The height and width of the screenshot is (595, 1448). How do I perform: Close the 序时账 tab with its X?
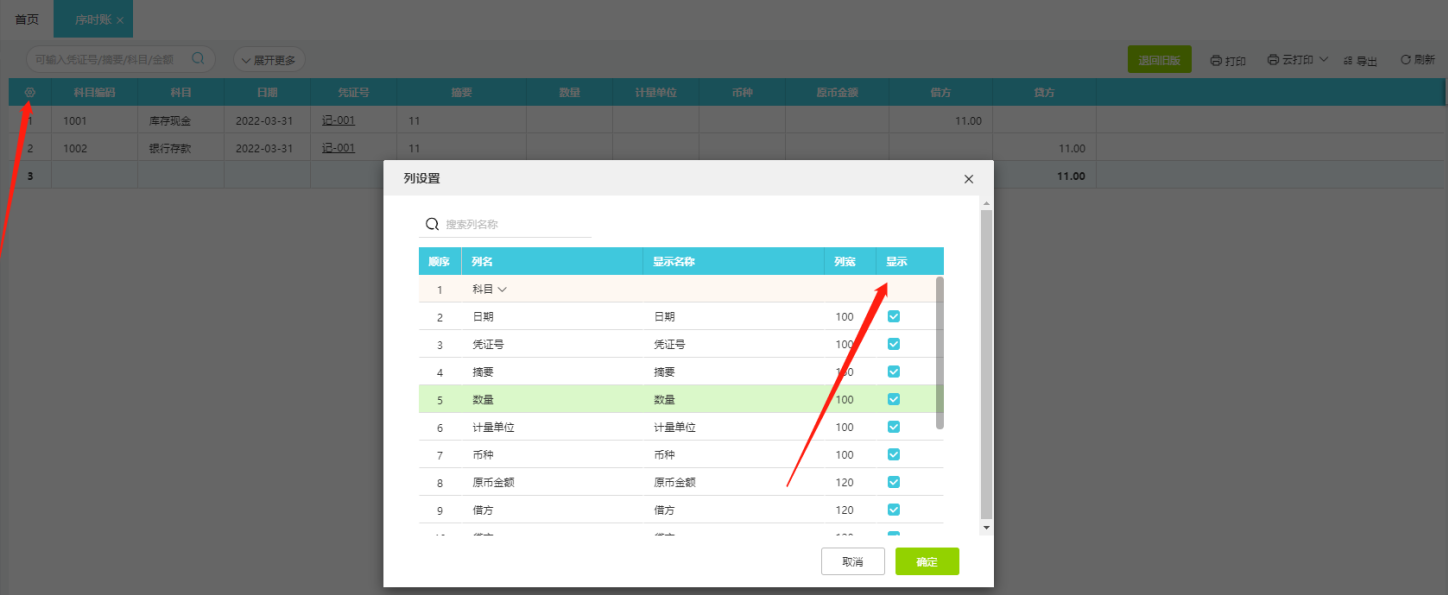point(120,20)
